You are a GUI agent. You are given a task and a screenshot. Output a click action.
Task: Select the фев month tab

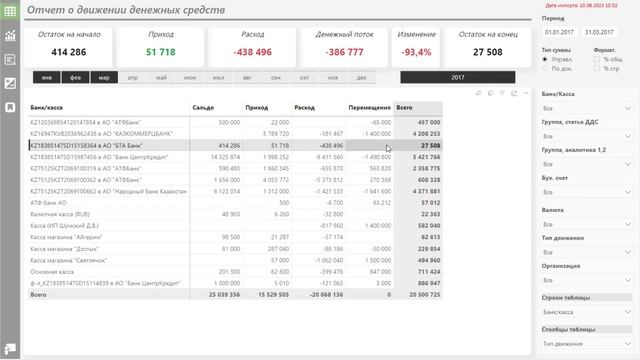(x=75, y=77)
